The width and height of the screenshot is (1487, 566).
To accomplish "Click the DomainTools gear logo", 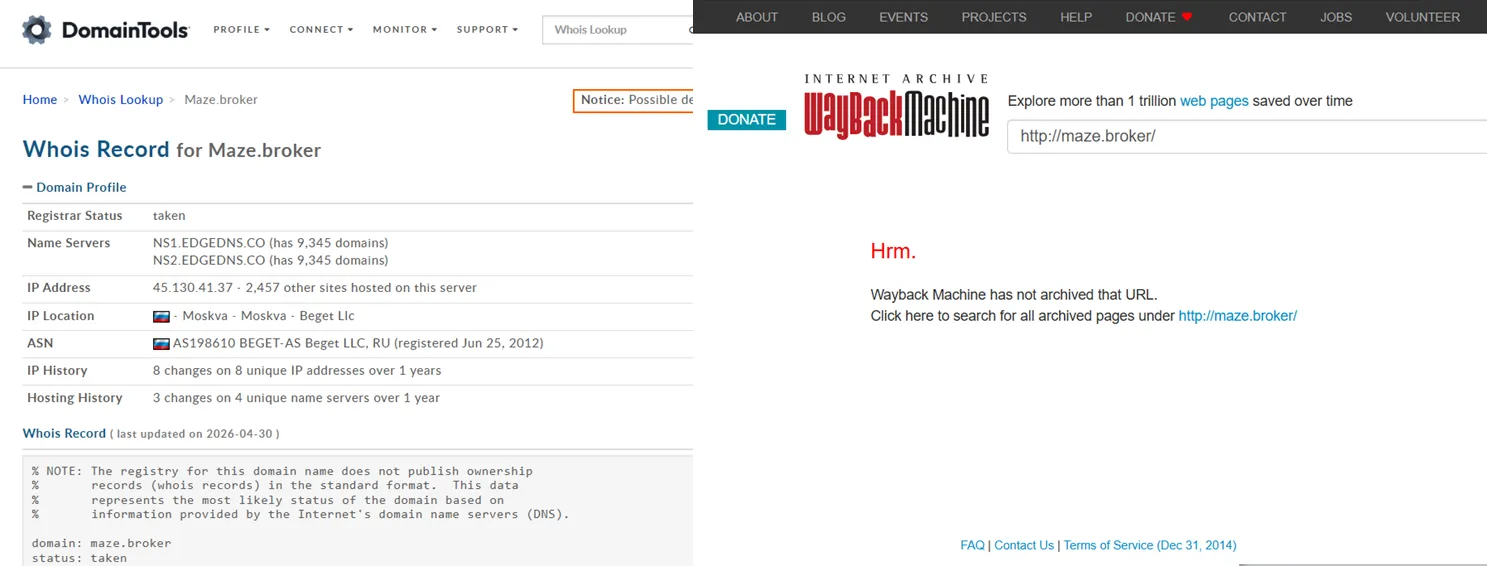I will click(37, 30).
